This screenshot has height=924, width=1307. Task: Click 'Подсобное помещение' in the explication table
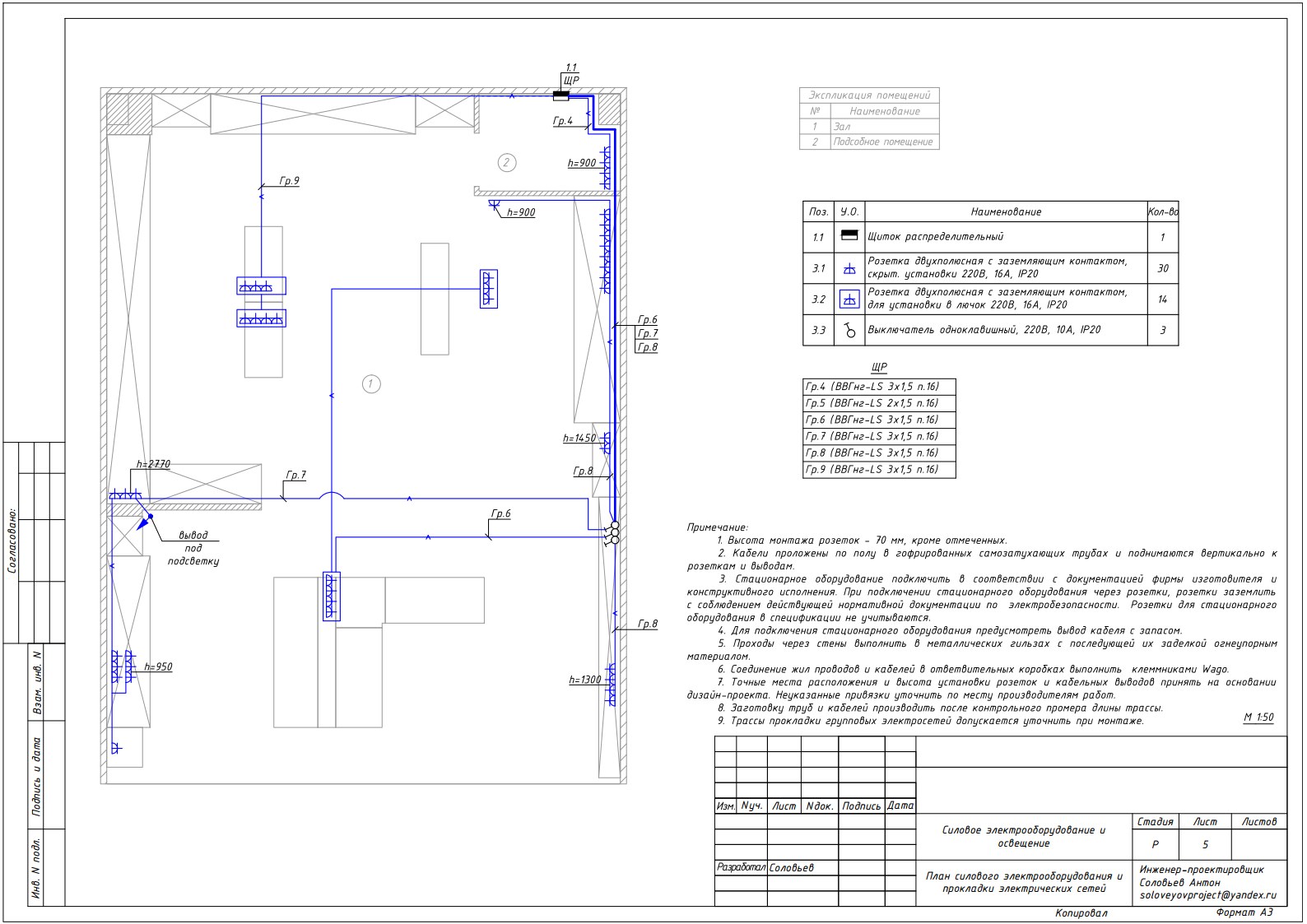pyautogui.click(x=882, y=142)
